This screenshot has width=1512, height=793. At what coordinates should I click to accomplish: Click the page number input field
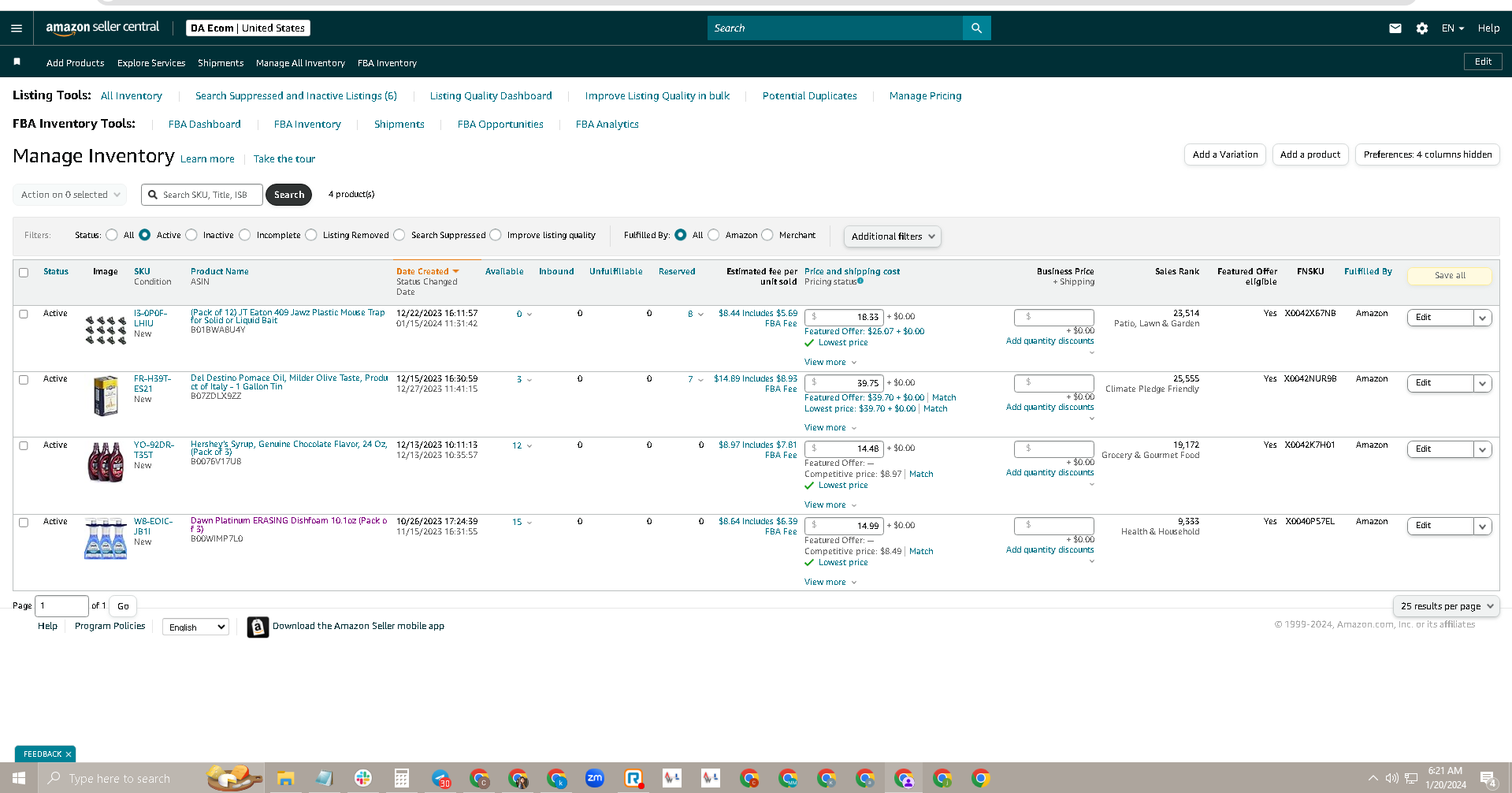[x=62, y=606]
